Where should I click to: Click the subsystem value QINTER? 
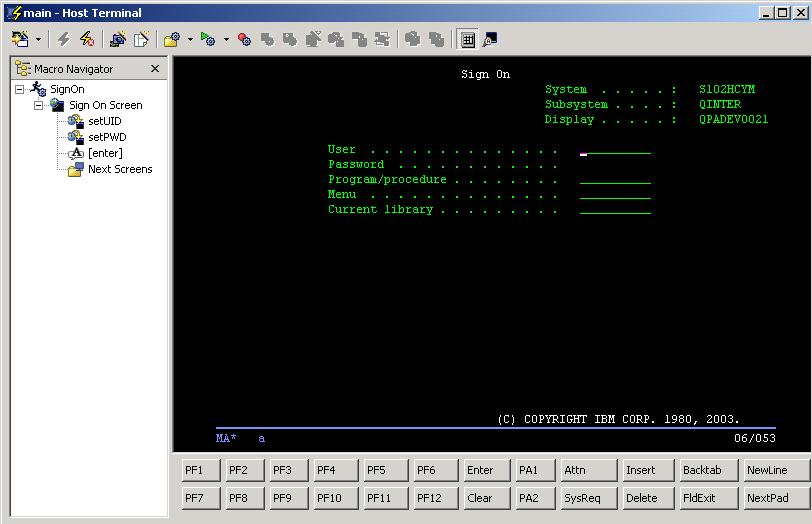click(x=719, y=104)
